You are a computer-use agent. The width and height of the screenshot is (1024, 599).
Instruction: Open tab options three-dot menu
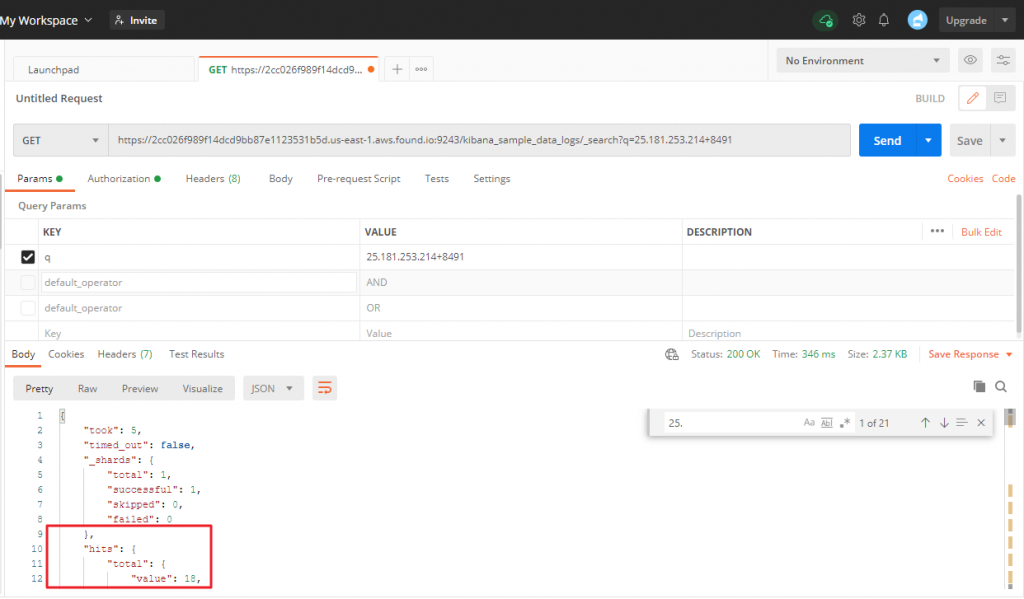[421, 69]
